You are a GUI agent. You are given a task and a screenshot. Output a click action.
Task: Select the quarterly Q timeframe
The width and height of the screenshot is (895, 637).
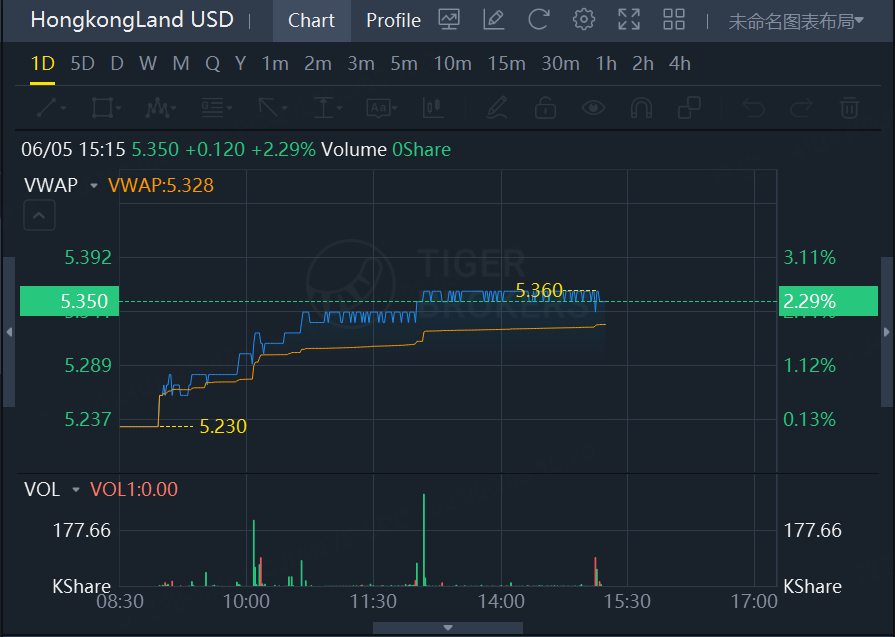(212, 63)
